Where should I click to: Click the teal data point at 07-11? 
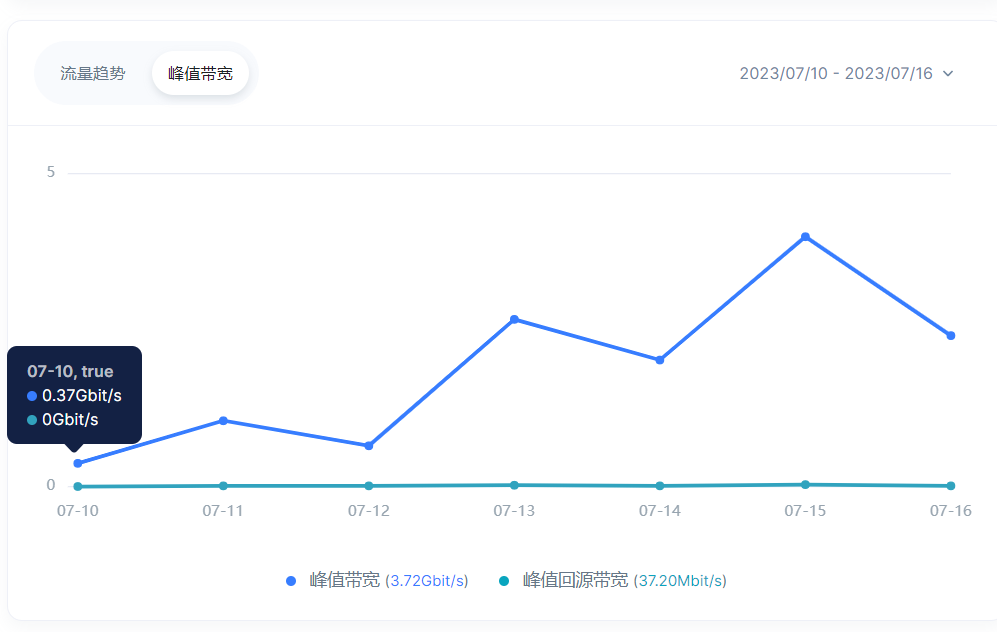223,486
